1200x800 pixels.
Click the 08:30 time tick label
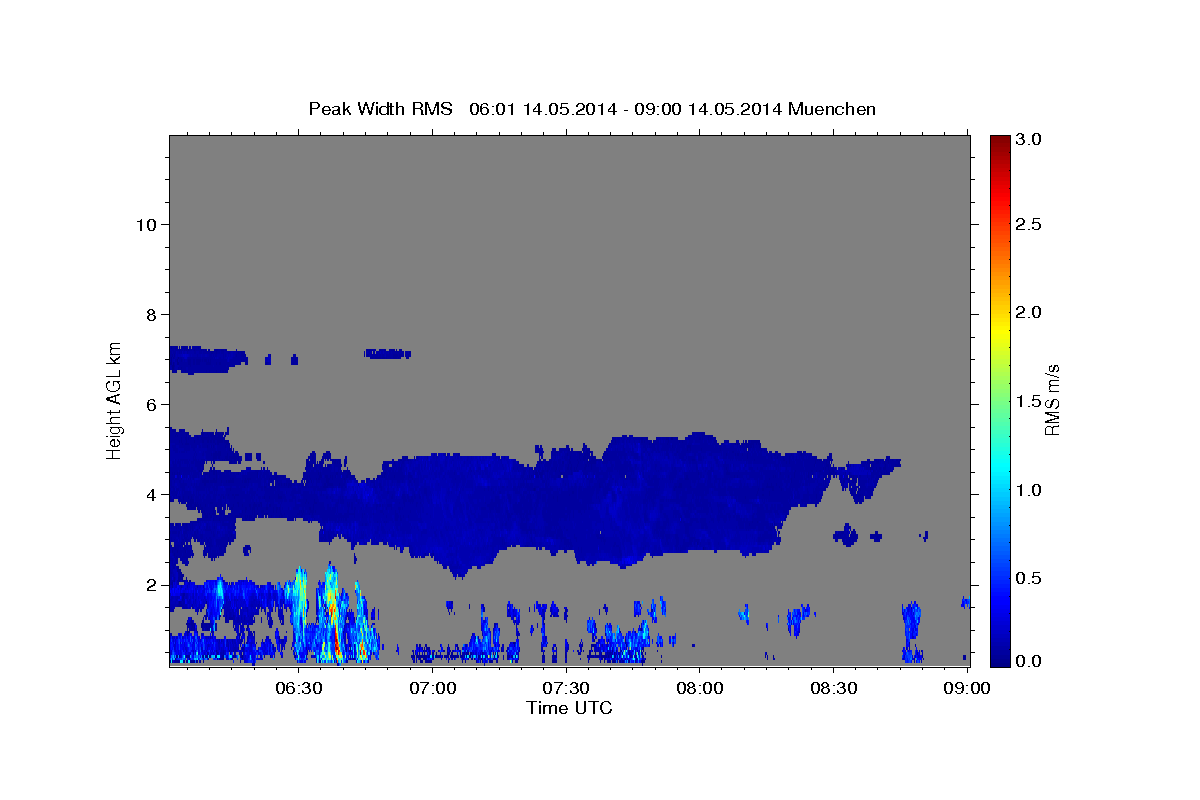click(x=834, y=688)
